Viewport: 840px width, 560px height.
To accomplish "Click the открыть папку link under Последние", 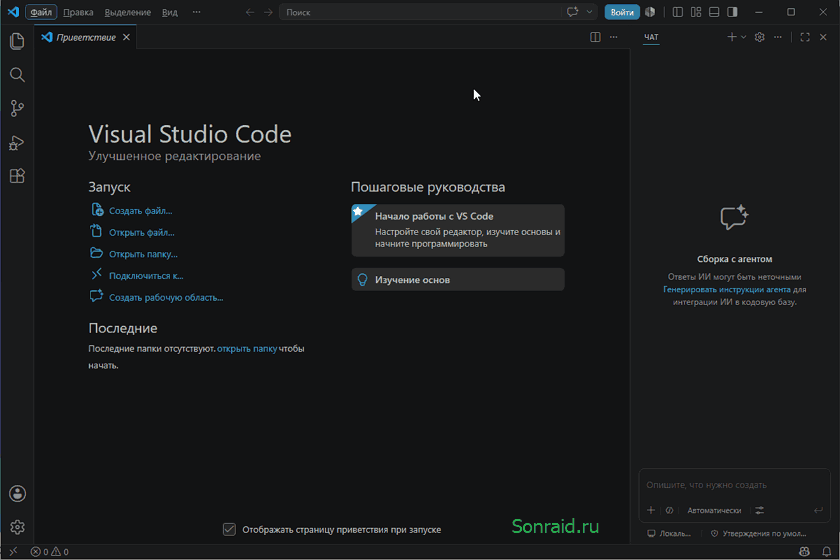I will 247,348.
